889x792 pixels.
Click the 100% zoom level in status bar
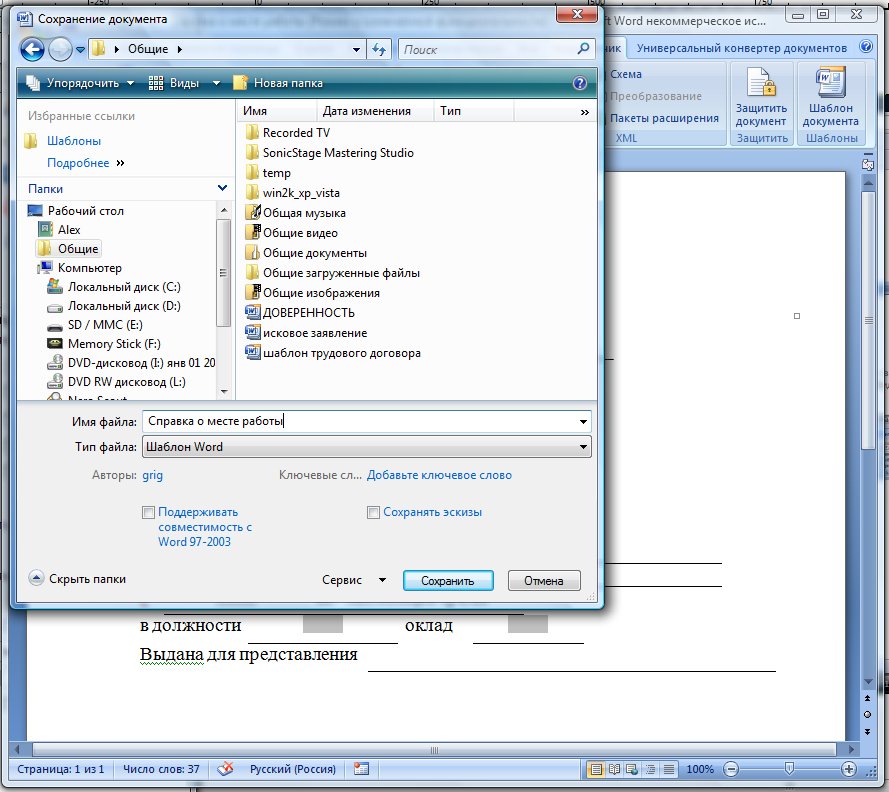coord(700,769)
